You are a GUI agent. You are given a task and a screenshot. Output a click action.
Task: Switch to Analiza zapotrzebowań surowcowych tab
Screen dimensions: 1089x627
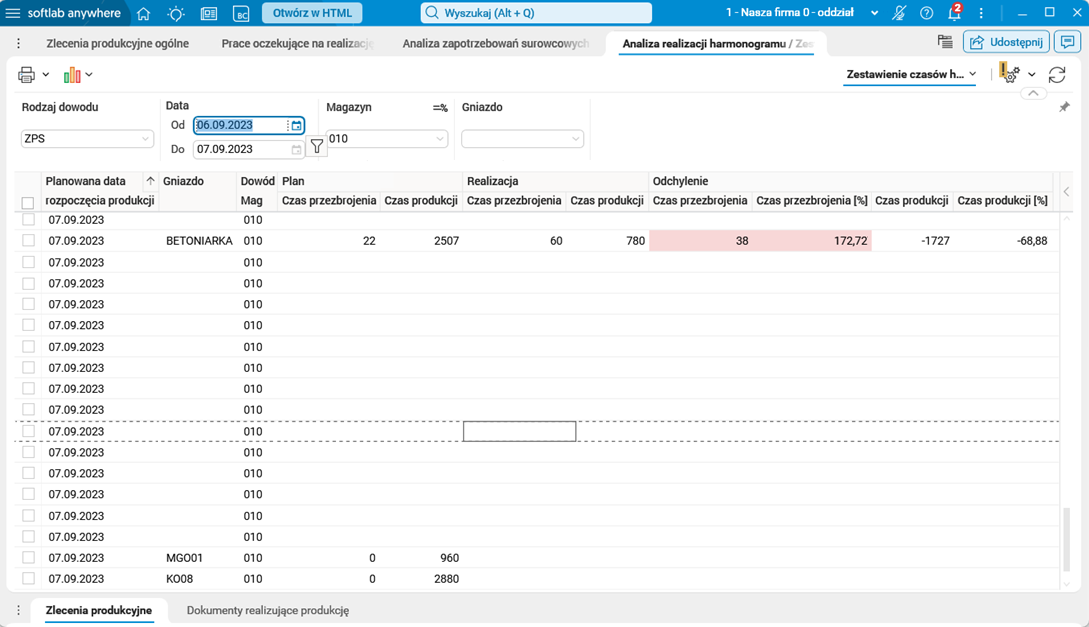pyautogui.click(x=496, y=43)
